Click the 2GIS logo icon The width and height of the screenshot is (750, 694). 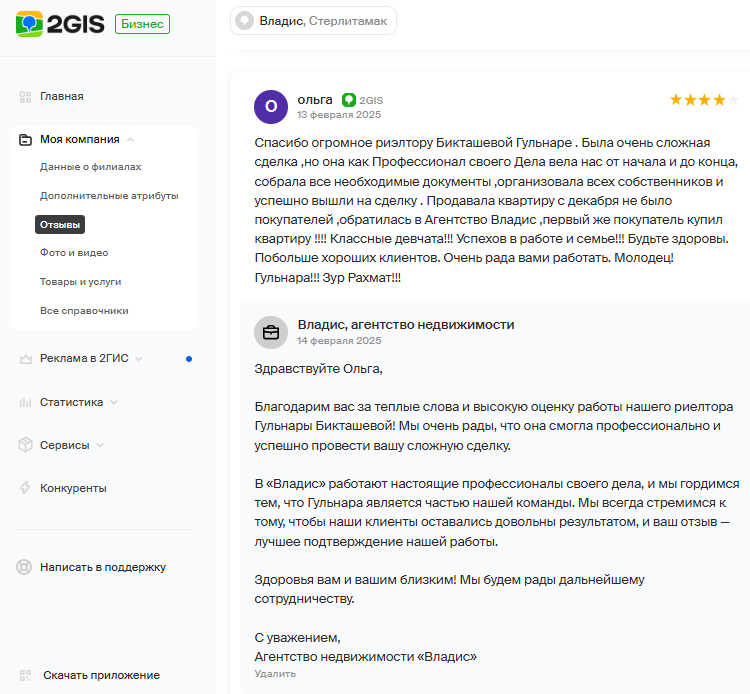click(x=29, y=24)
